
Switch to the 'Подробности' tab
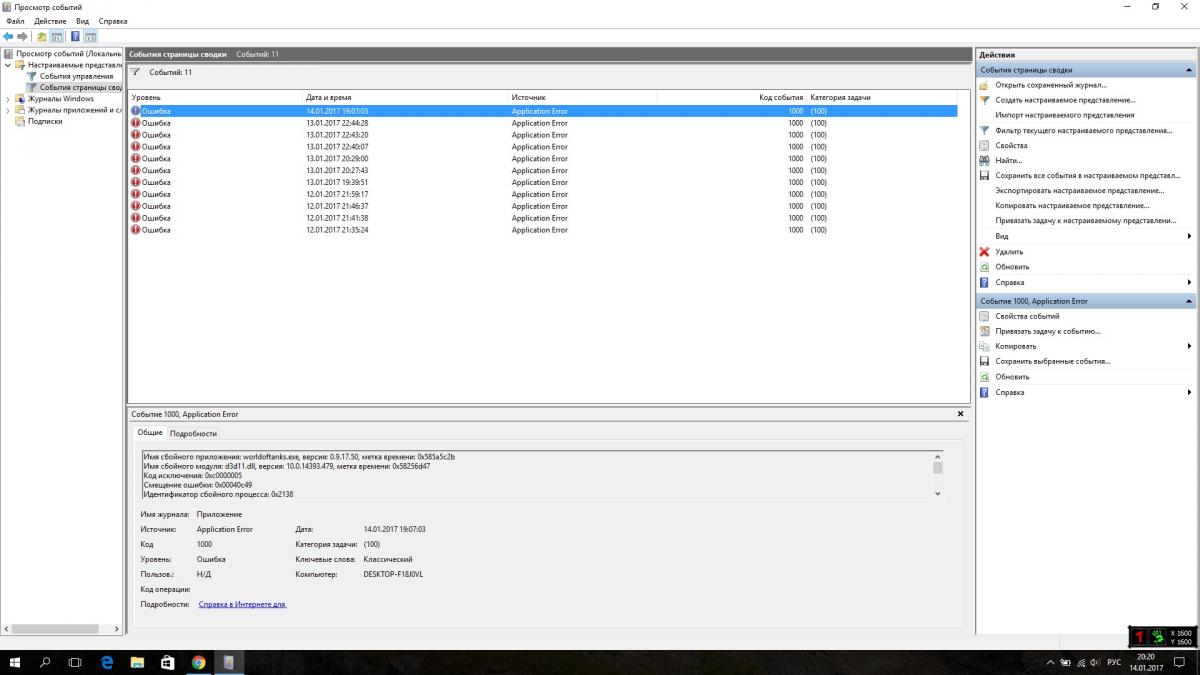(x=193, y=433)
